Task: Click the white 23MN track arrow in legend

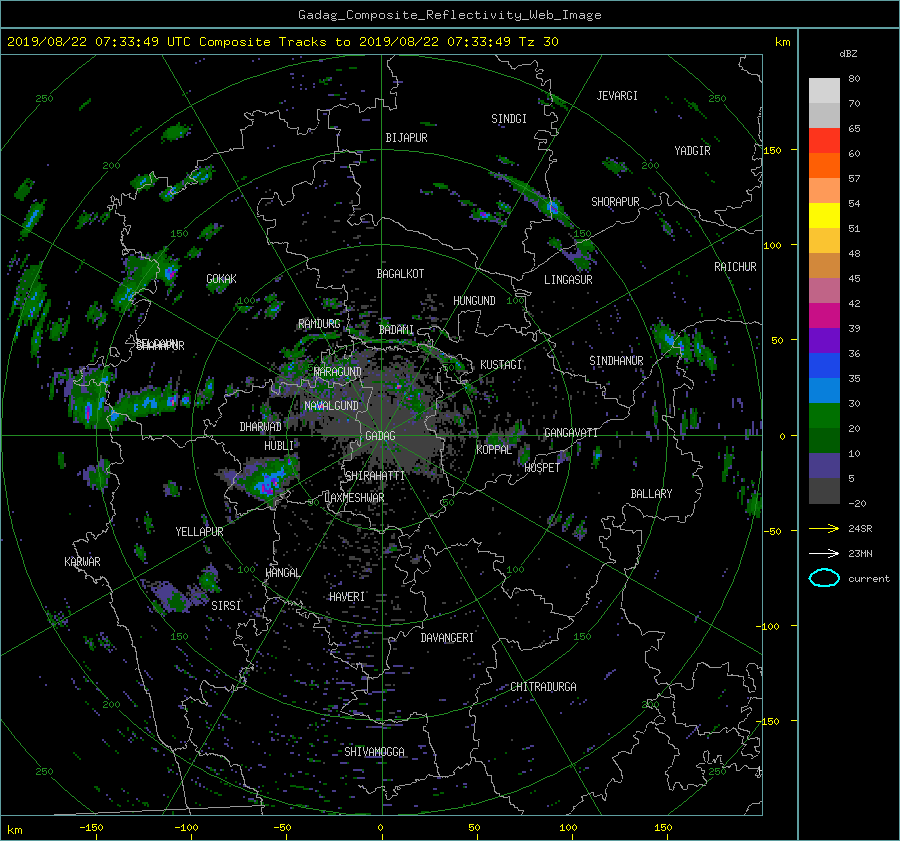Action: pyautogui.click(x=824, y=553)
